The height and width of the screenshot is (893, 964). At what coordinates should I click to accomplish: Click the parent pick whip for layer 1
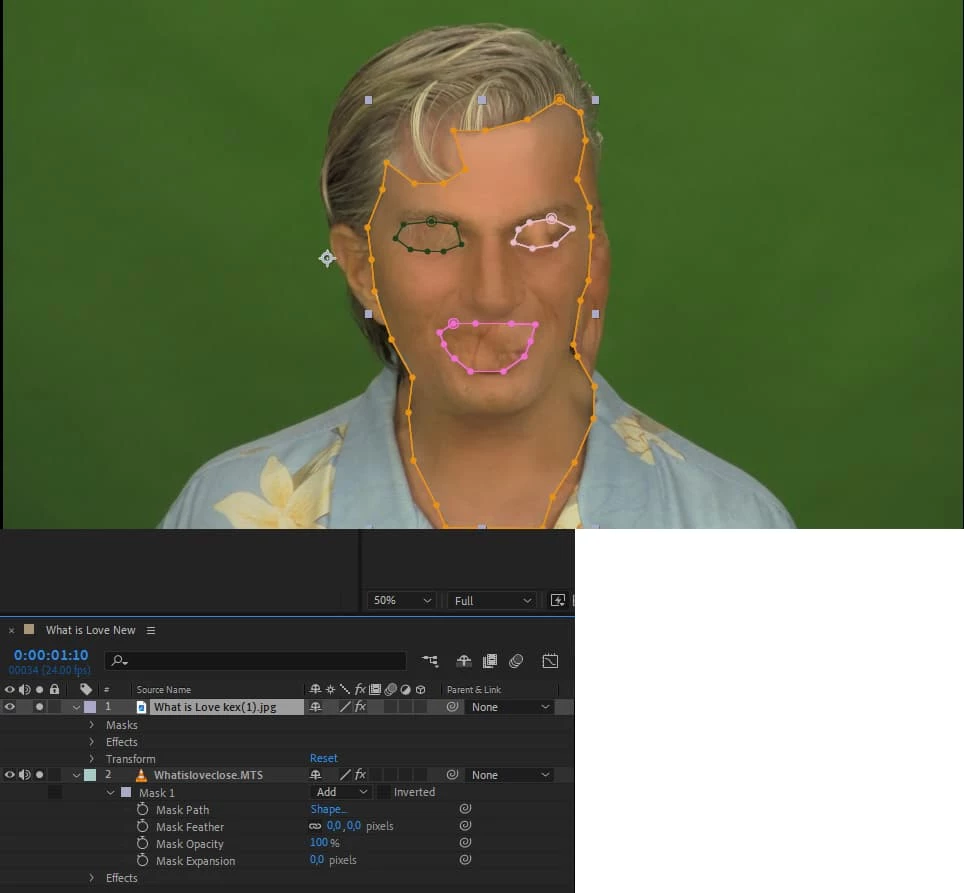452,707
